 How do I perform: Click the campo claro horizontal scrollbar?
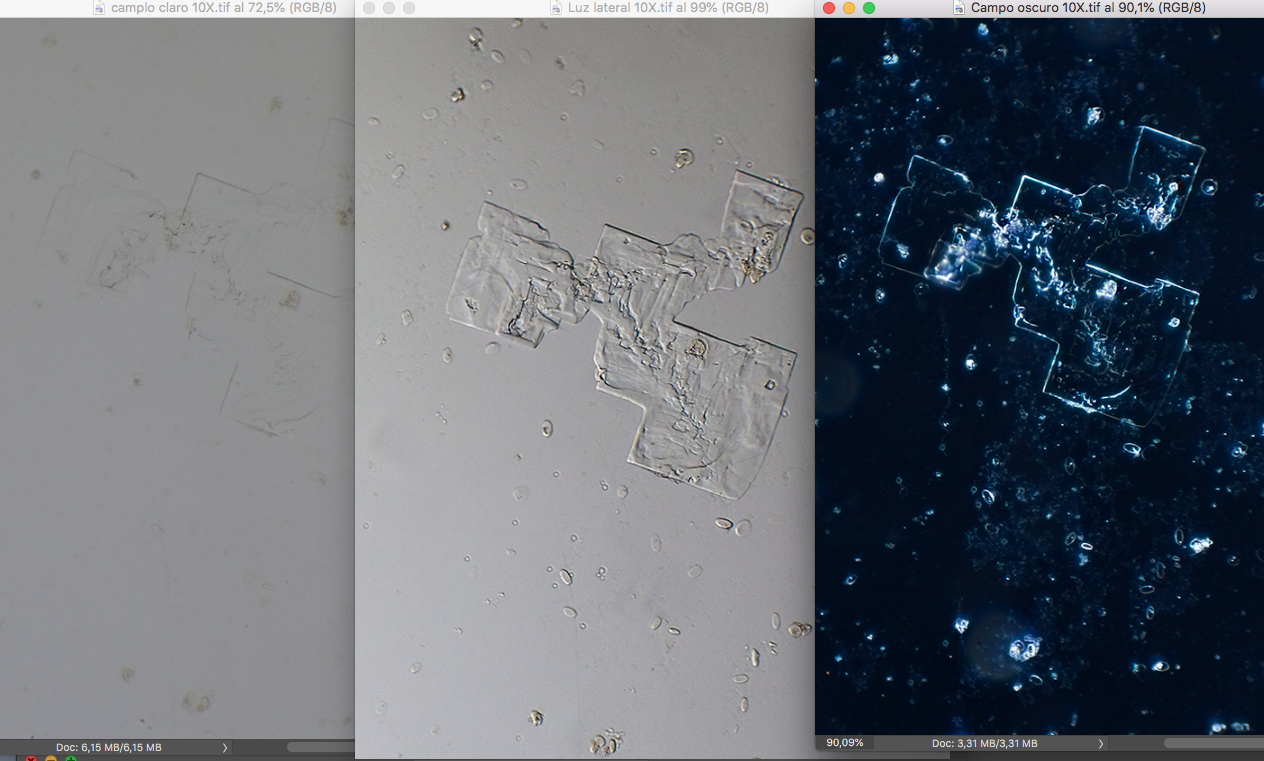(x=320, y=747)
